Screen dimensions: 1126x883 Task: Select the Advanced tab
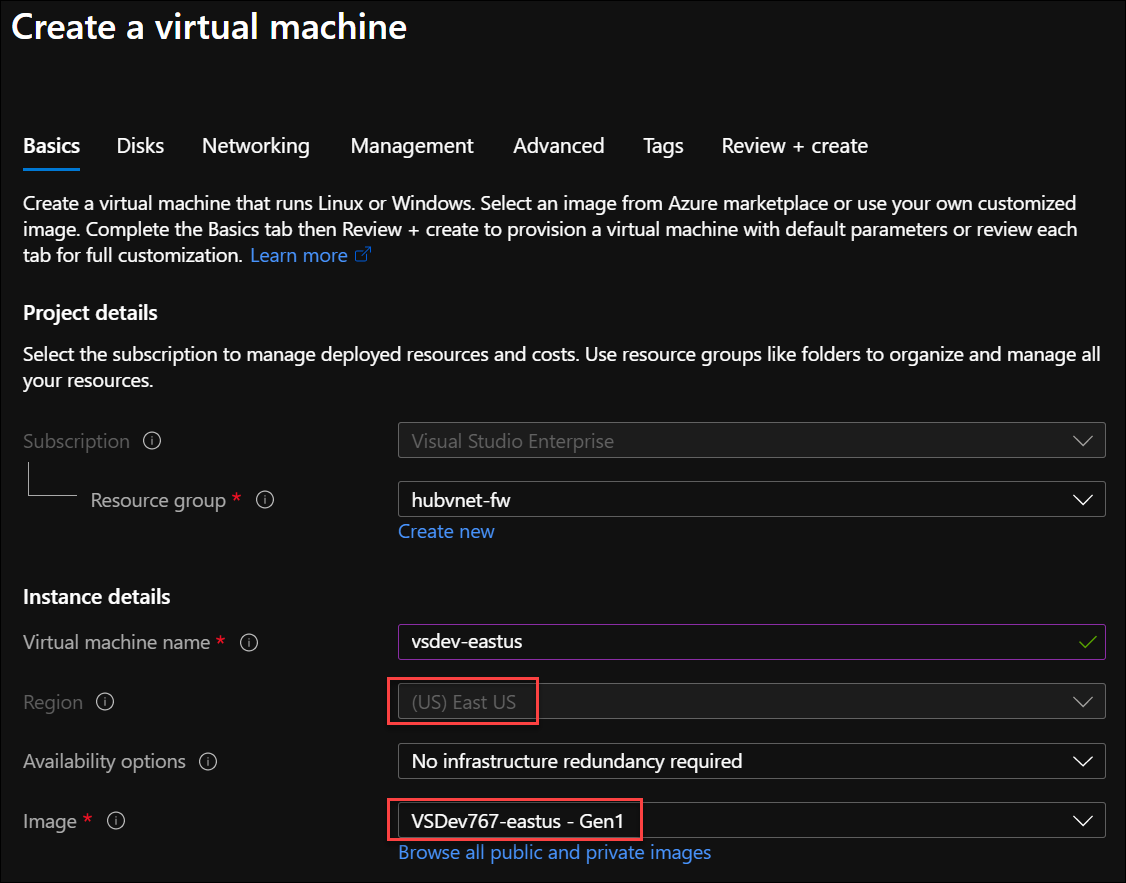(558, 146)
